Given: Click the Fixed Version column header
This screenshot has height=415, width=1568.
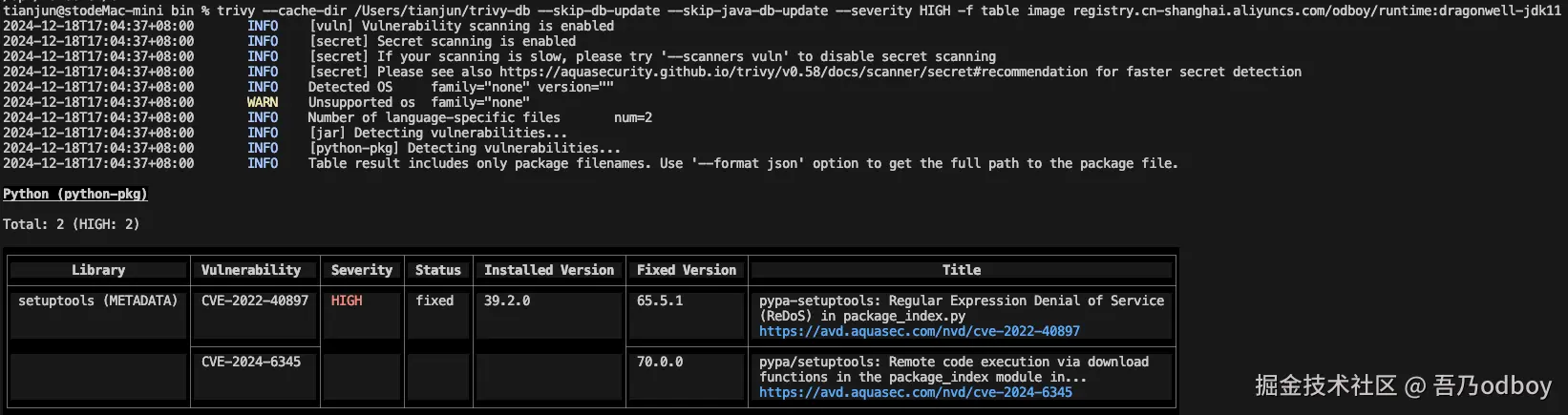Looking at the screenshot, I should coord(686,270).
